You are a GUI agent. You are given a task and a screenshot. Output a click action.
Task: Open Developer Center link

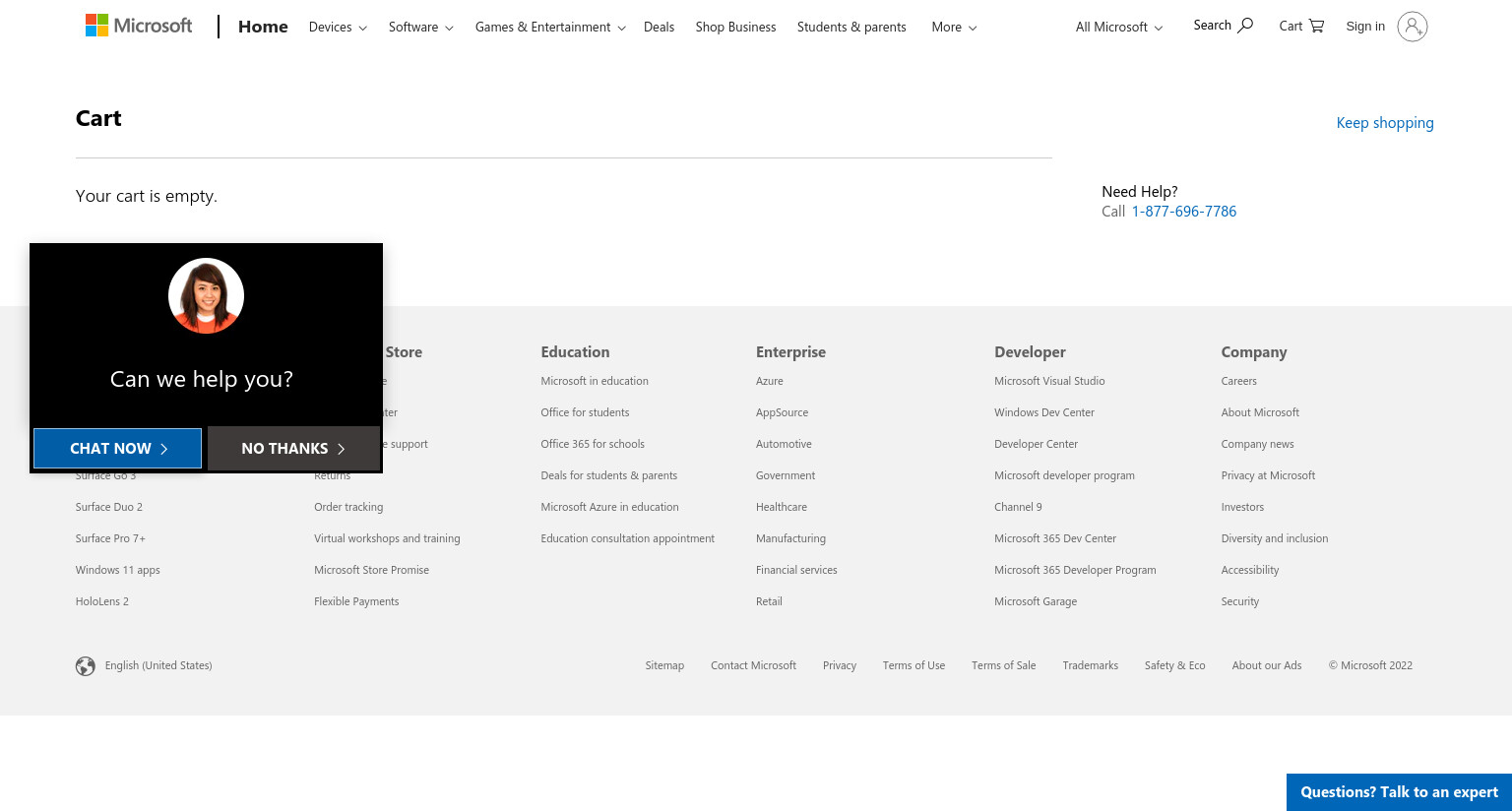1036,444
